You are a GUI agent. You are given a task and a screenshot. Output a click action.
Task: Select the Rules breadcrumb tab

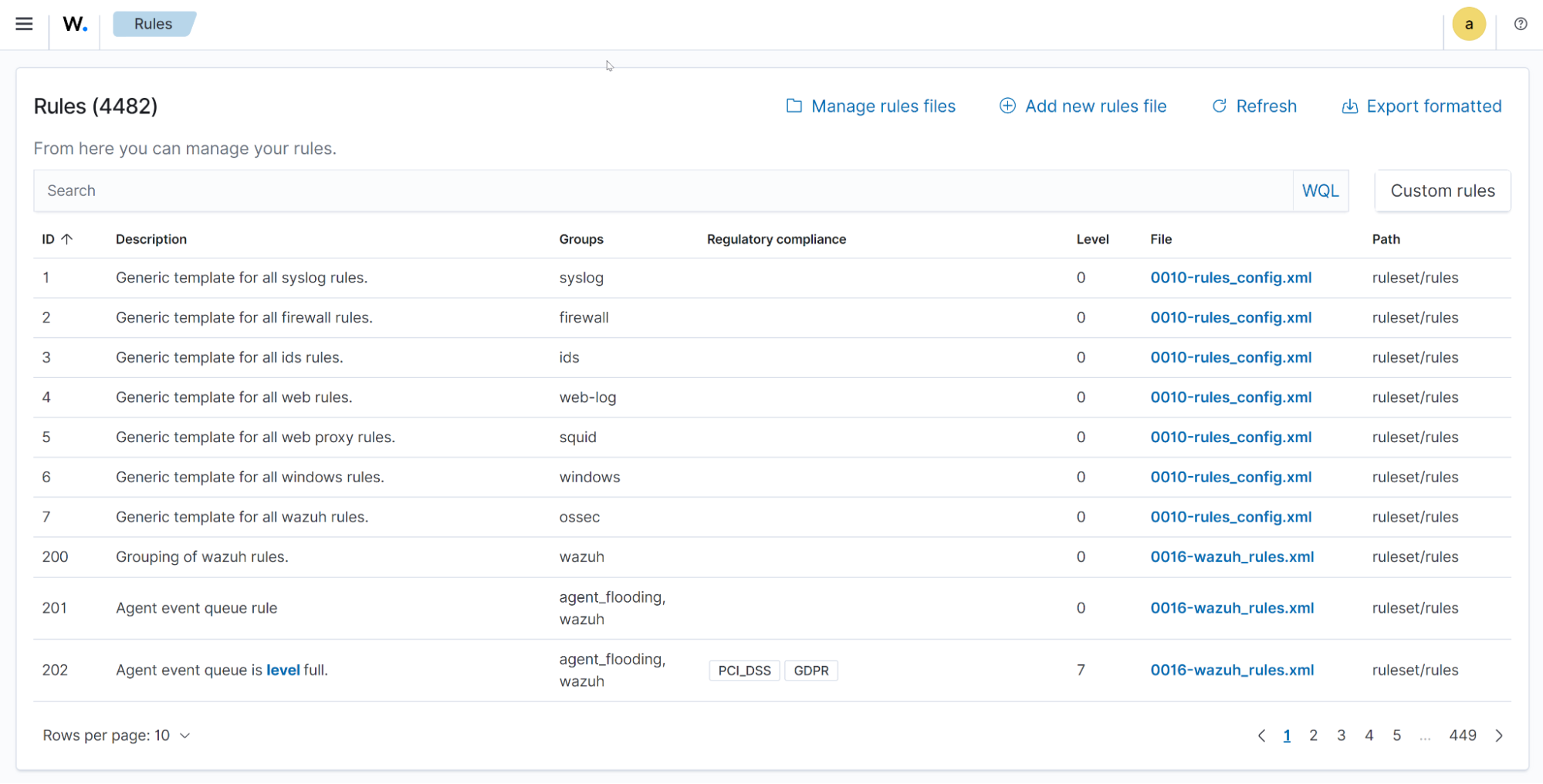click(x=154, y=24)
